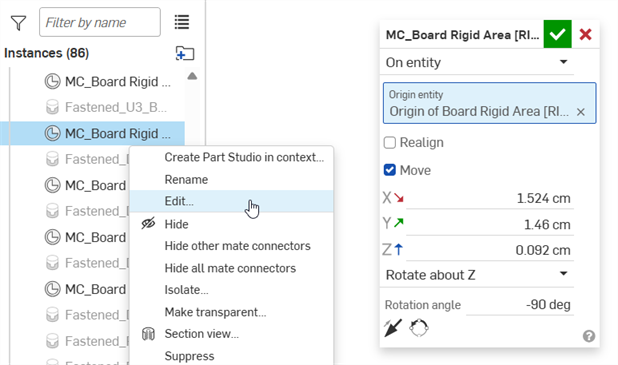
Task: Open the help question mark icon
Action: (x=589, y=336)
